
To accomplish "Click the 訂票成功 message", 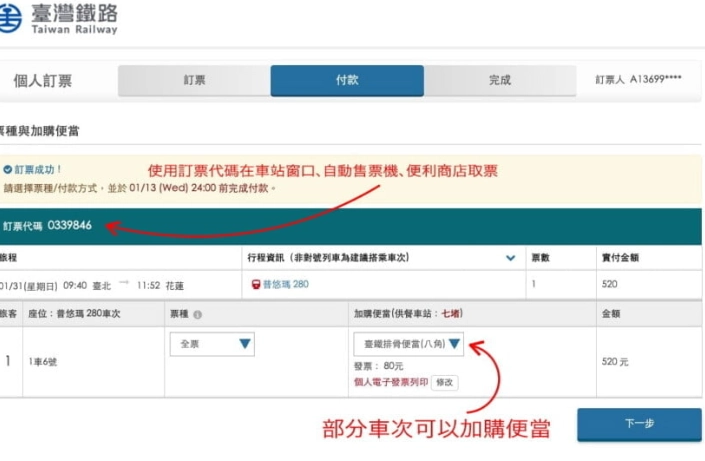I will pyautogui.click(x=37, y=170).
